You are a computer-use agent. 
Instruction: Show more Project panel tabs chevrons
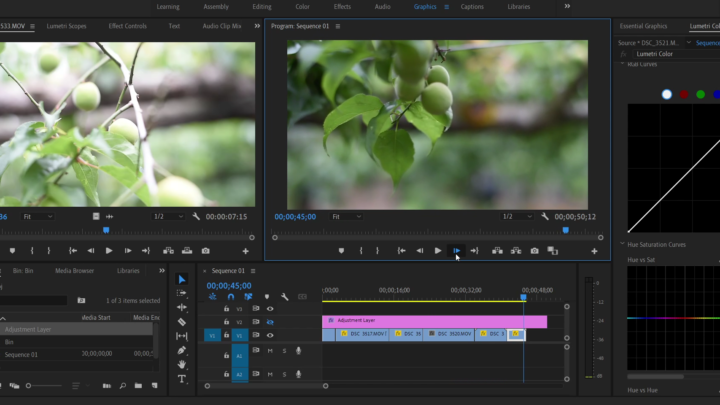(x=162, y=271)
